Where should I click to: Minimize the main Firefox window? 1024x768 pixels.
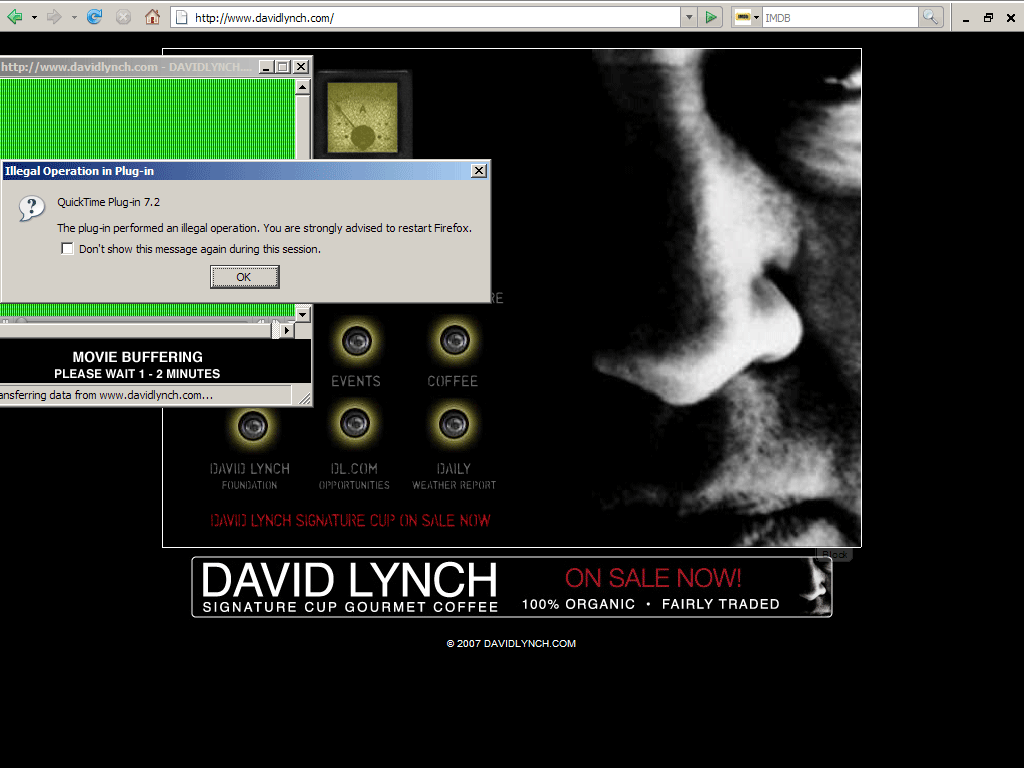(966, 18)
